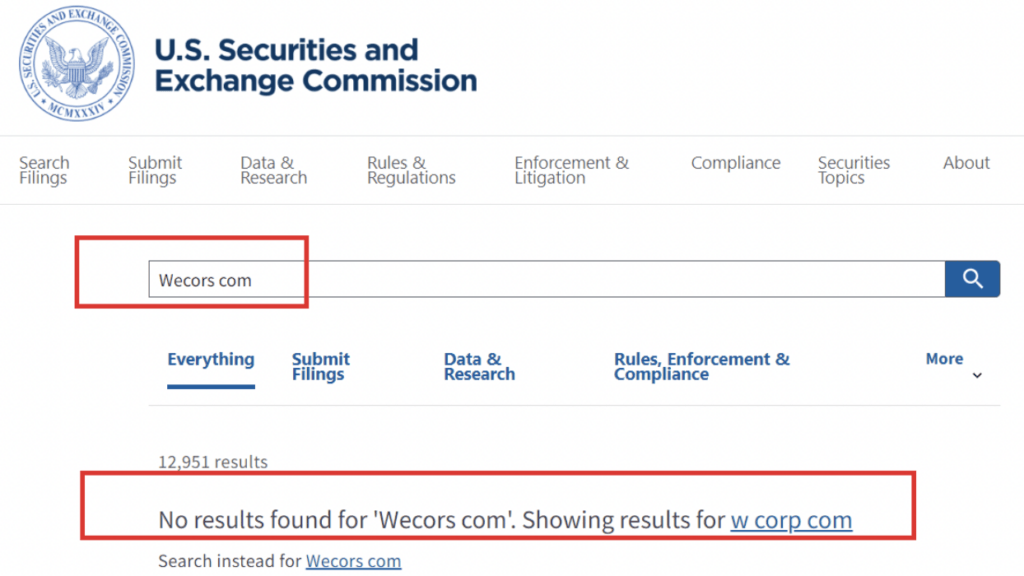Open Search Filings in top navigation
1024x576 pixels.
[44, 170]
